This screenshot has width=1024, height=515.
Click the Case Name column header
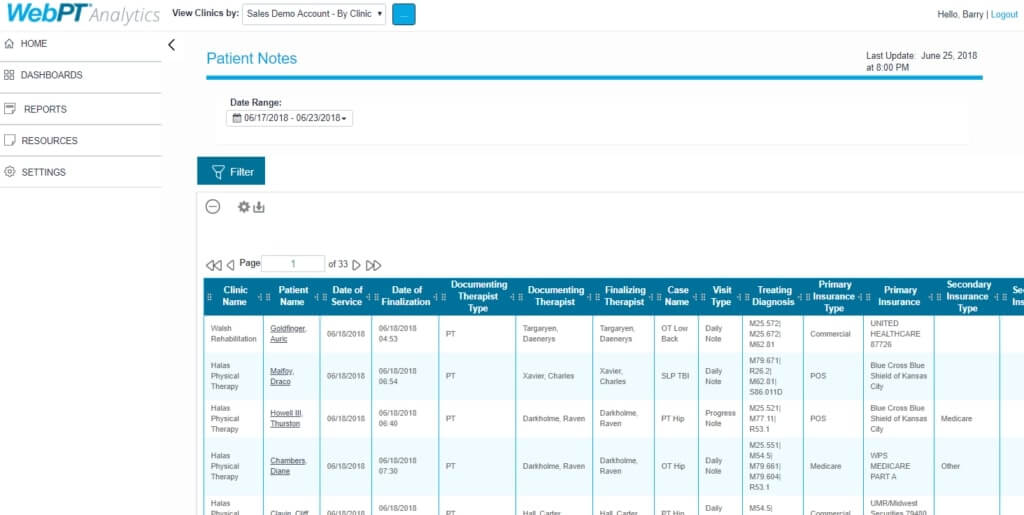coord(677,296)
